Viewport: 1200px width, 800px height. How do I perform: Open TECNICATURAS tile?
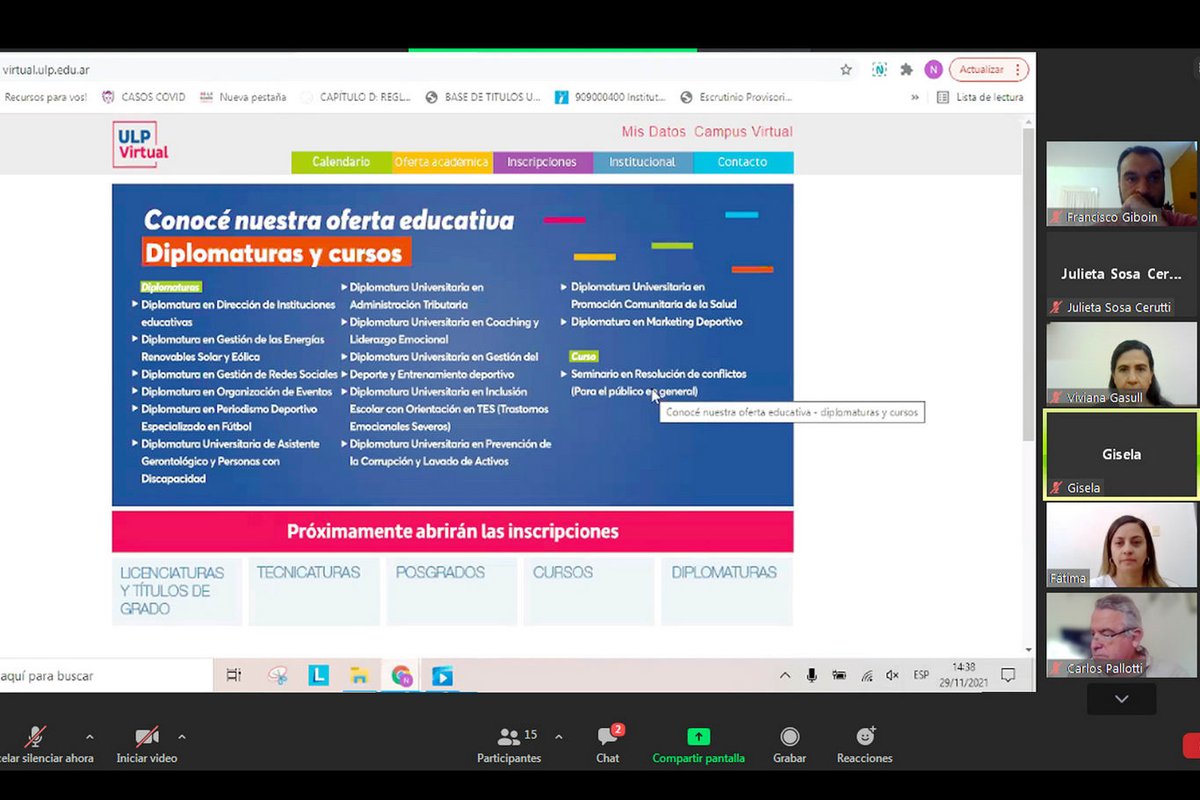[314, 592]
